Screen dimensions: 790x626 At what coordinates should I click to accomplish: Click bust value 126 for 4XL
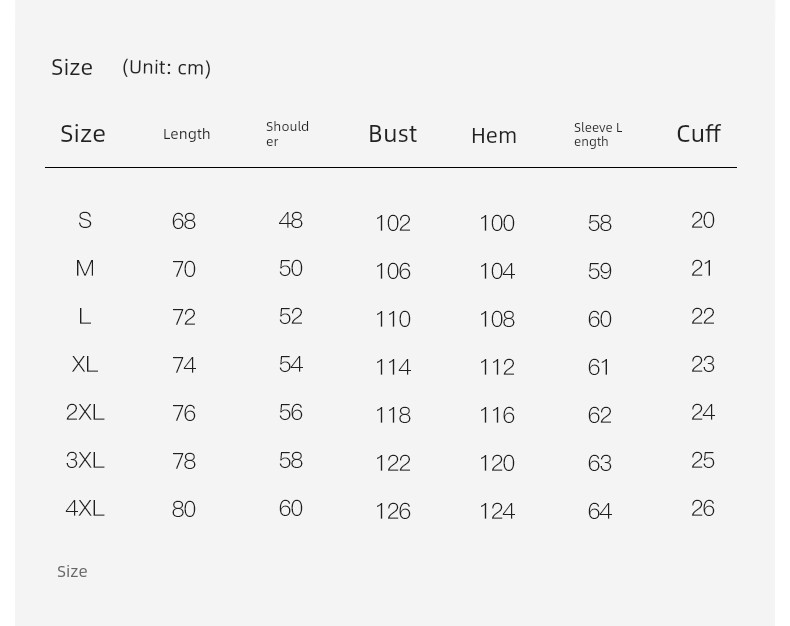pyautogui.click(x=393, y=511)
